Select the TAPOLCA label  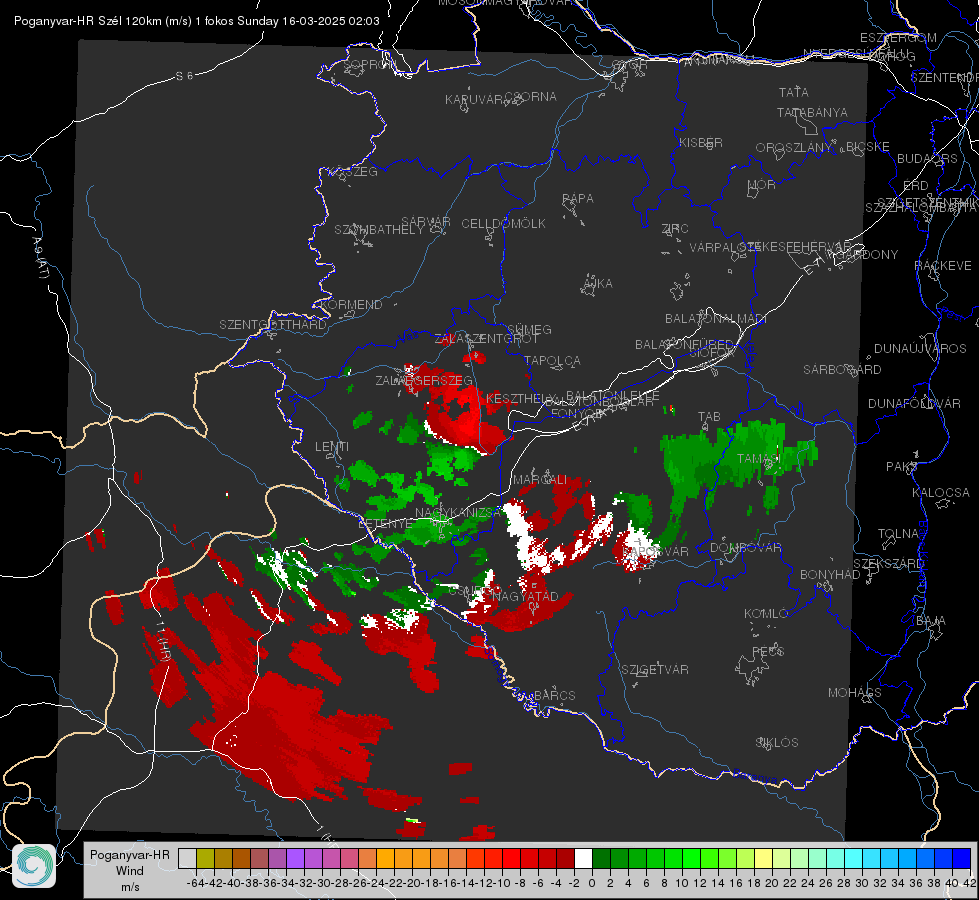552,360
